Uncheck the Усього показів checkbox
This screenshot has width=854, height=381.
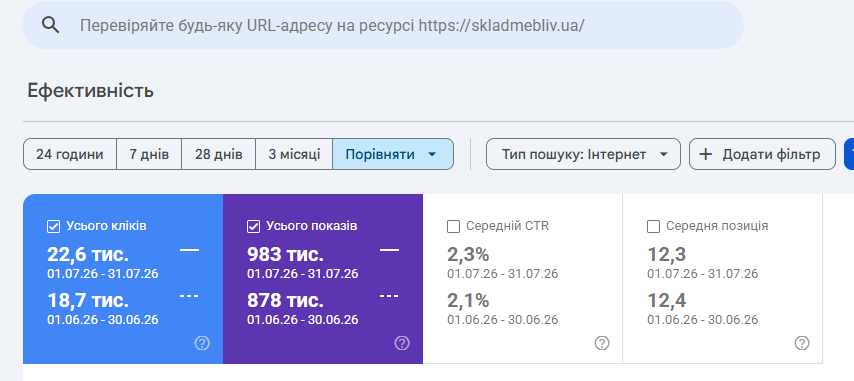click(253, 226)
